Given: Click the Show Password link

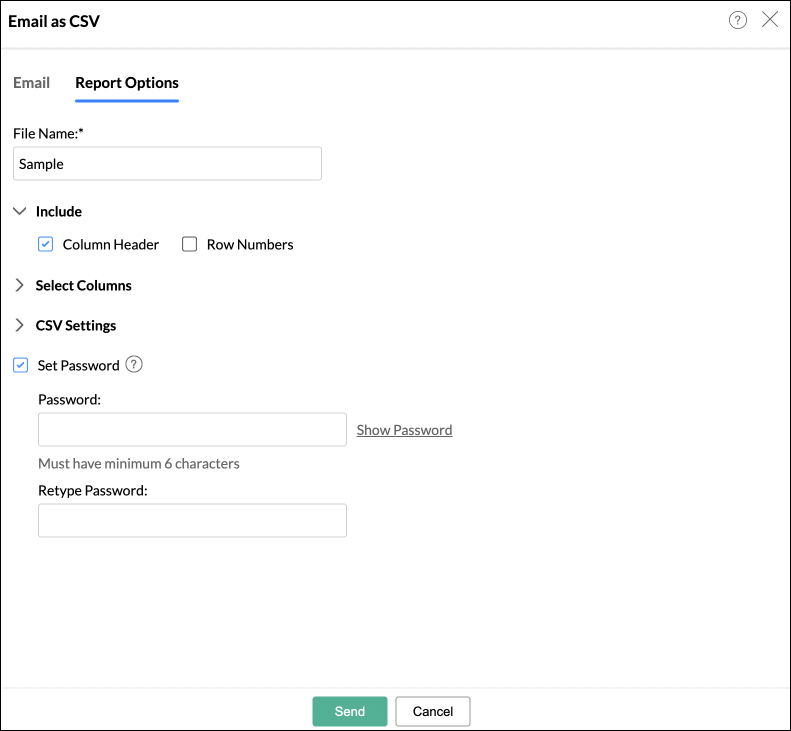Looking at the screenshot, I should pos(404,430).
